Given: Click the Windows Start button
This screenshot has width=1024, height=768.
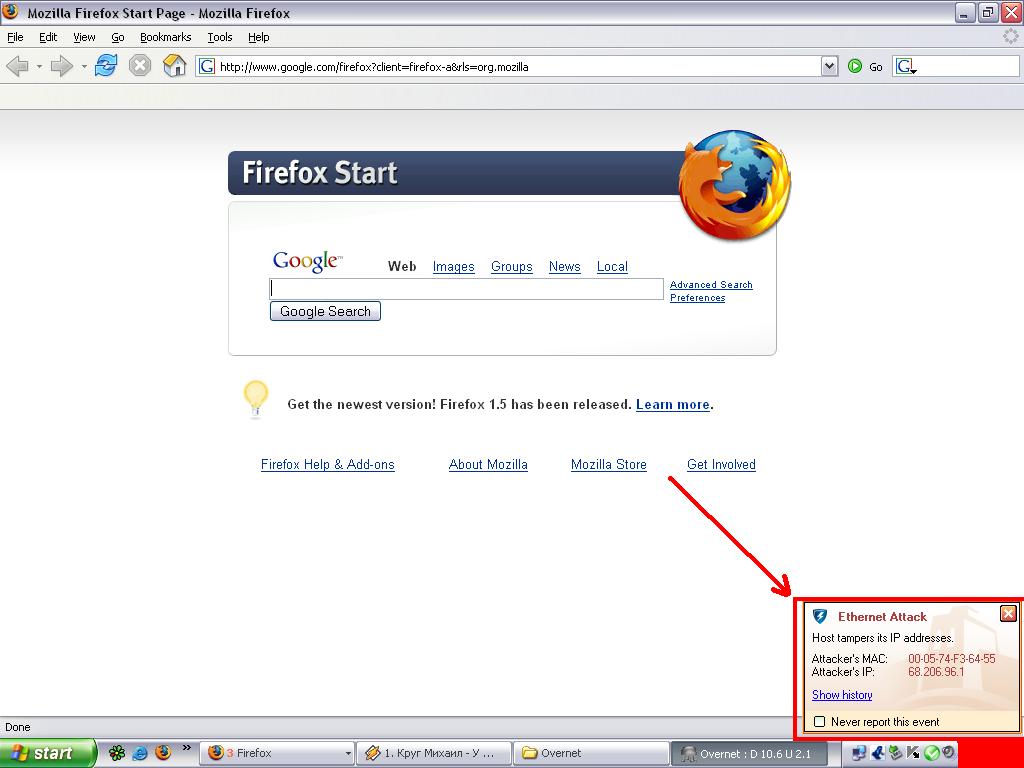Looking at the screenshot, I should 48,753.
